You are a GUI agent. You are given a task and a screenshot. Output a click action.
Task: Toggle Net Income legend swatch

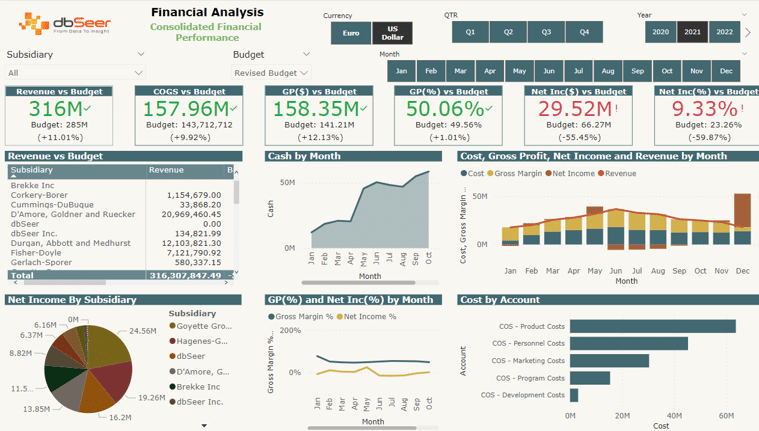(x=548, y=173)
